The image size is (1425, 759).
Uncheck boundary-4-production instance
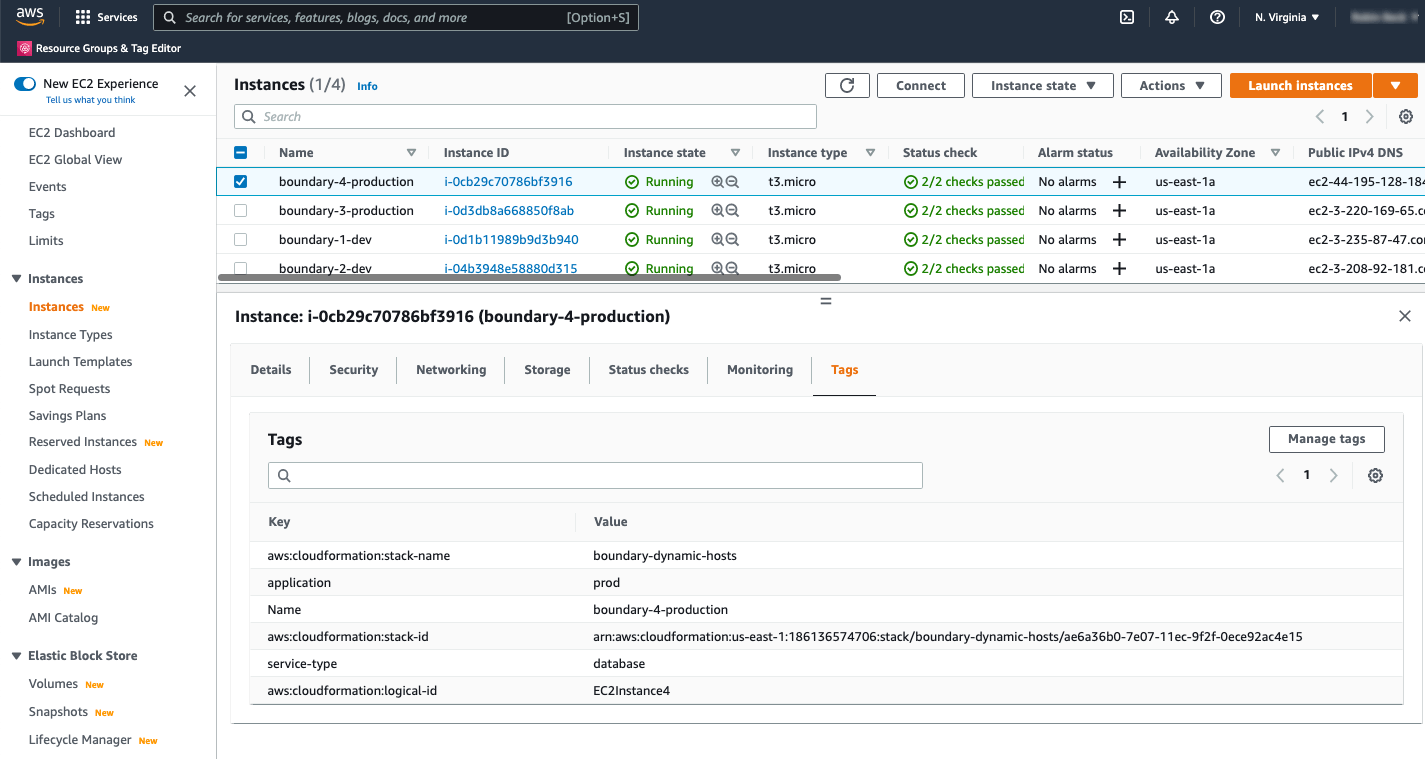point(240,182)
